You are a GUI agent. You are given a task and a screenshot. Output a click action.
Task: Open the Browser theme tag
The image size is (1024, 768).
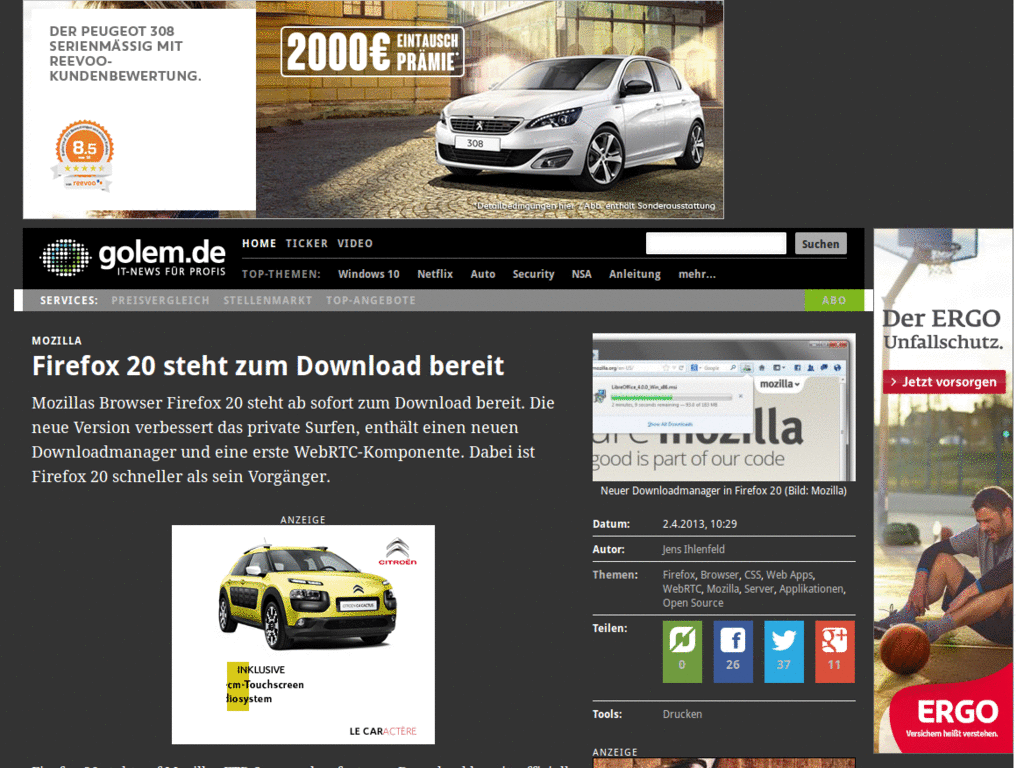coord(720,575)
